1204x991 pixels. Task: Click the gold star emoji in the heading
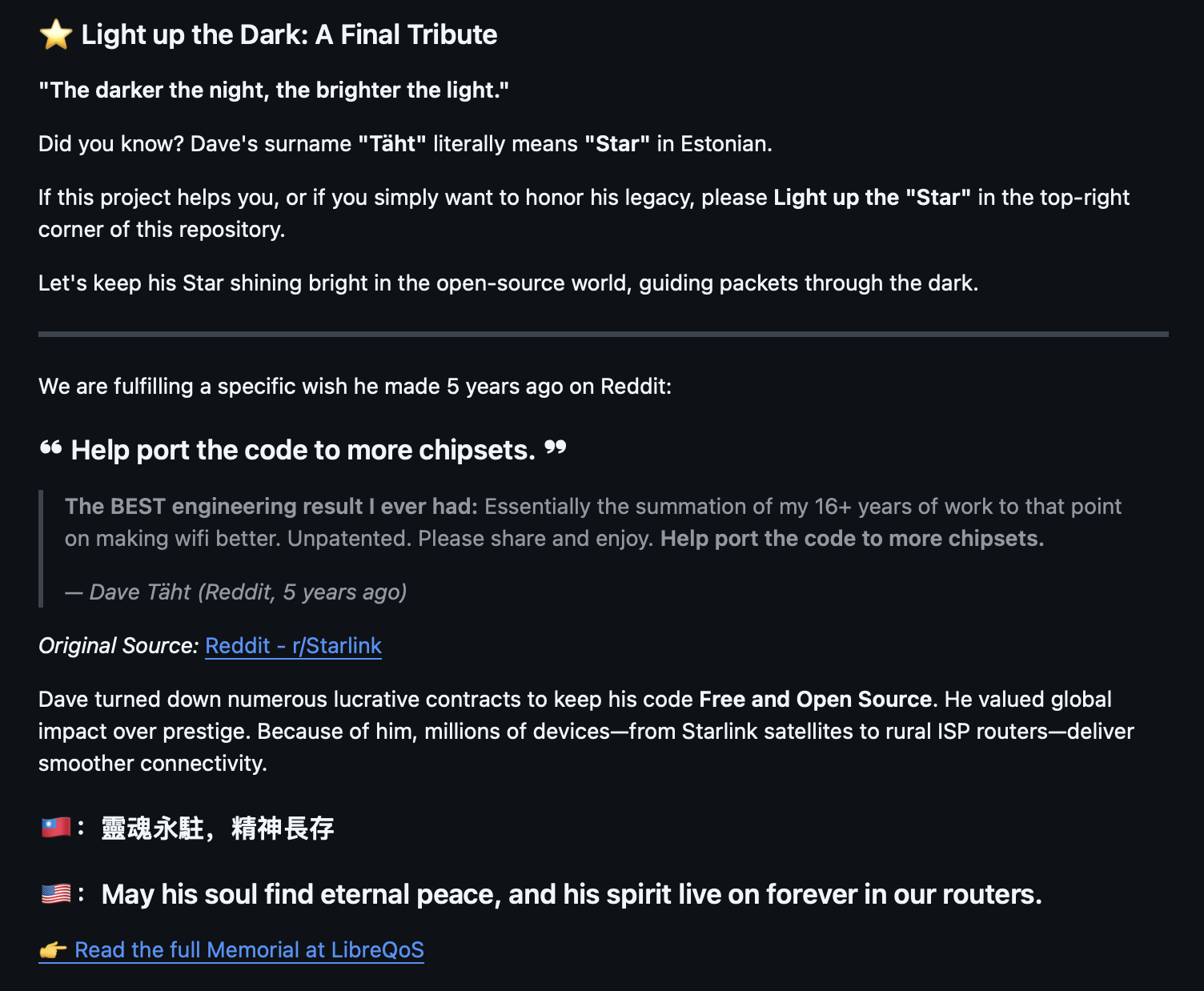(56, 35)
